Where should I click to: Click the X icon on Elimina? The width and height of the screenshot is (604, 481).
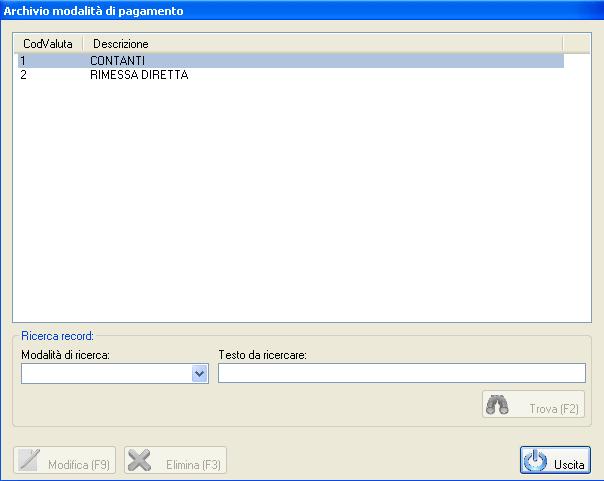click(x=139, y=460)
